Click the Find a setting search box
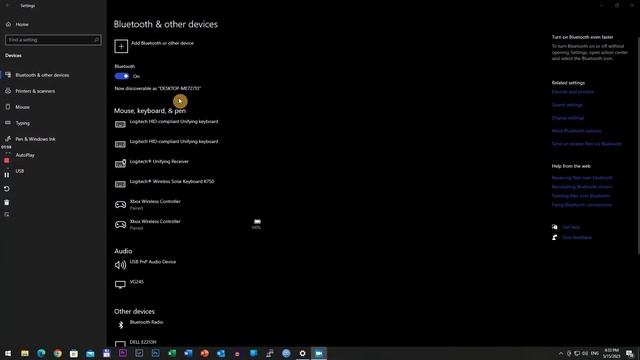 click(53, 40)
